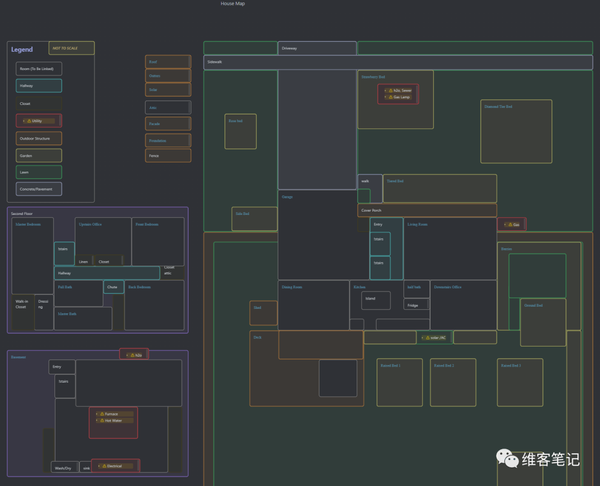Click the Utility warning icon in the Legend
The image size is (600, 486).
(x=29, y=121)
